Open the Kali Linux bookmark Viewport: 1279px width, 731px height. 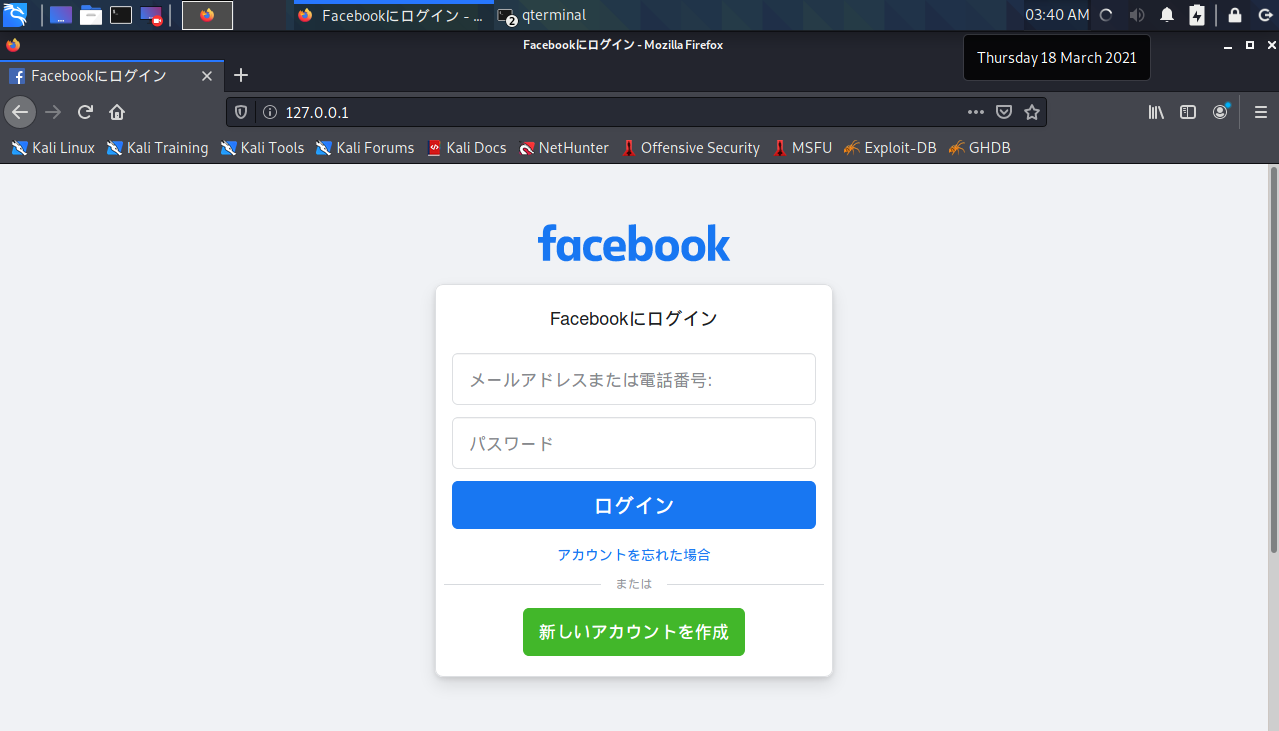tap(53, 148)
